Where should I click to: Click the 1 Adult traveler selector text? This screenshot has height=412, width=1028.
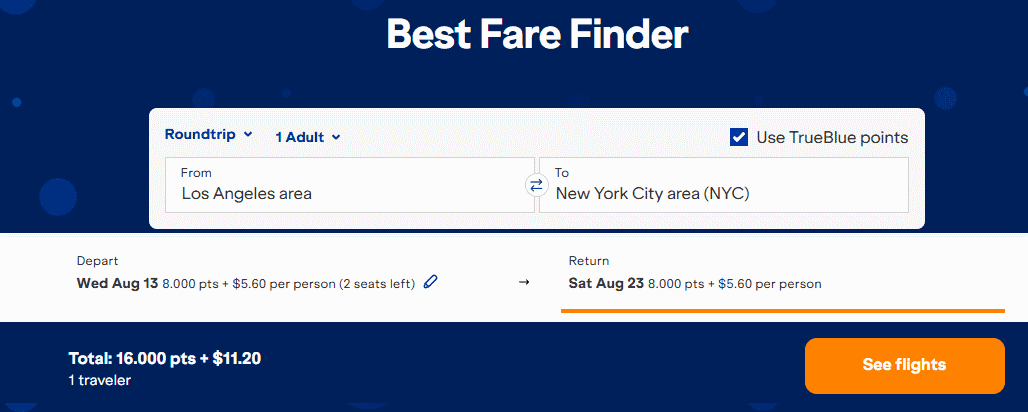pyautogui.click(x=300, y=137)
